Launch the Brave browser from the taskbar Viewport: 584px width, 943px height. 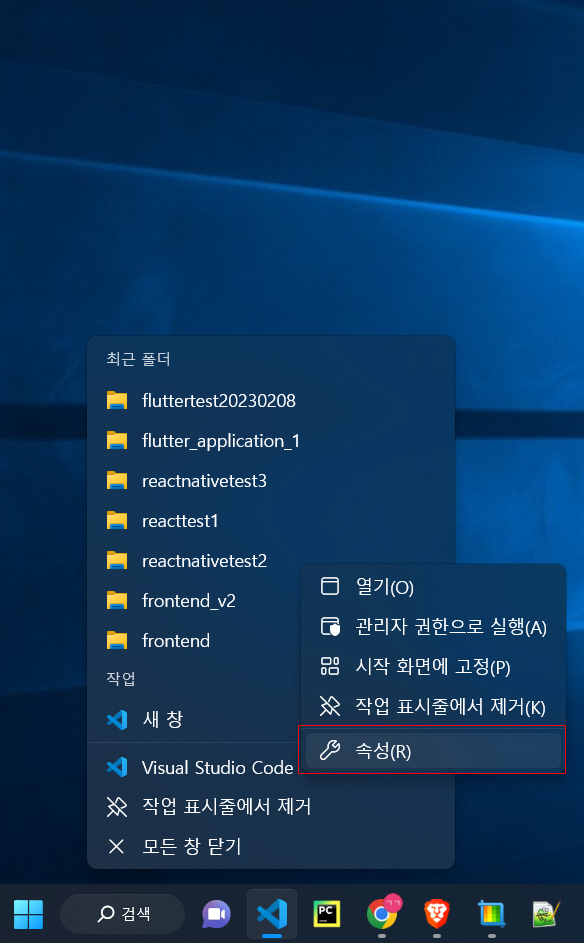tap(437, 914)
